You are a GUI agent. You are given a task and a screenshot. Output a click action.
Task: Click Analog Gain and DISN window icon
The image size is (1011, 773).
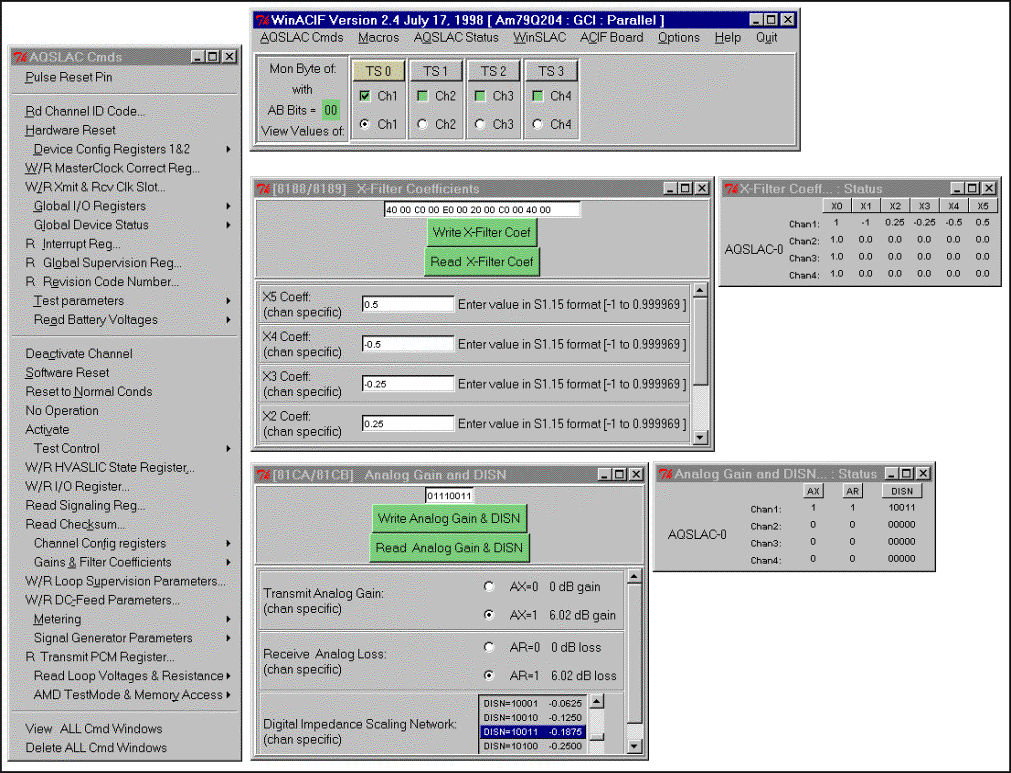click(264, 474)
